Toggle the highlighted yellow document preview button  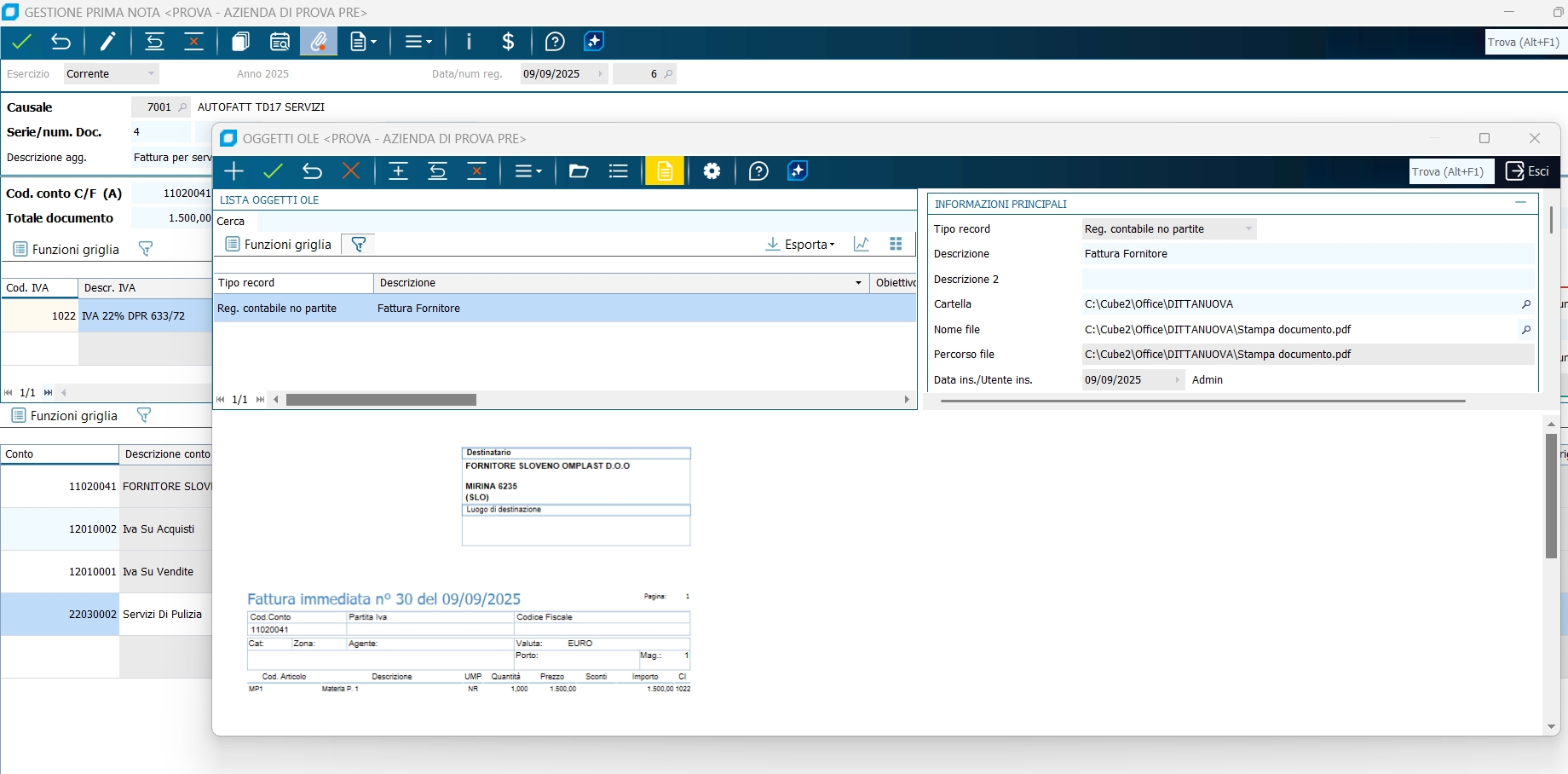[x=665, y=171]
